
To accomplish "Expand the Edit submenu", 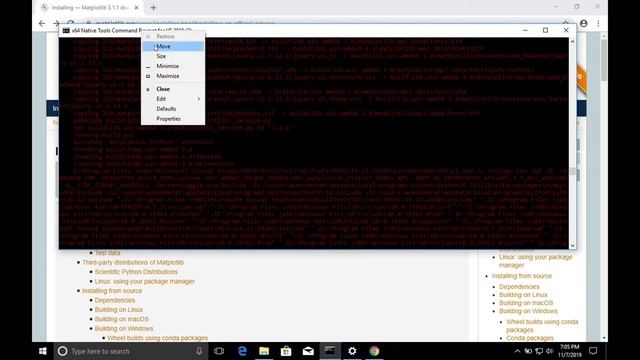I will click(173, 99).
